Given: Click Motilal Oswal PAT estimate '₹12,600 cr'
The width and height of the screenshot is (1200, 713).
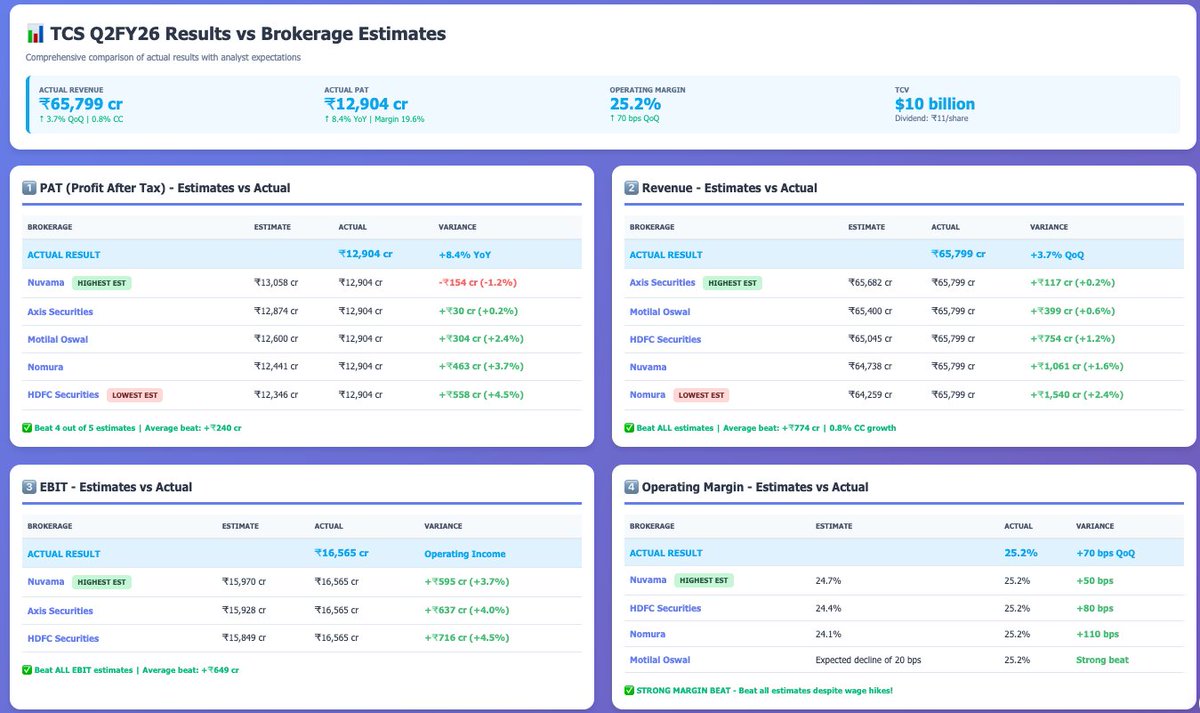Looking at the screenshot, I should coord(276,339).
